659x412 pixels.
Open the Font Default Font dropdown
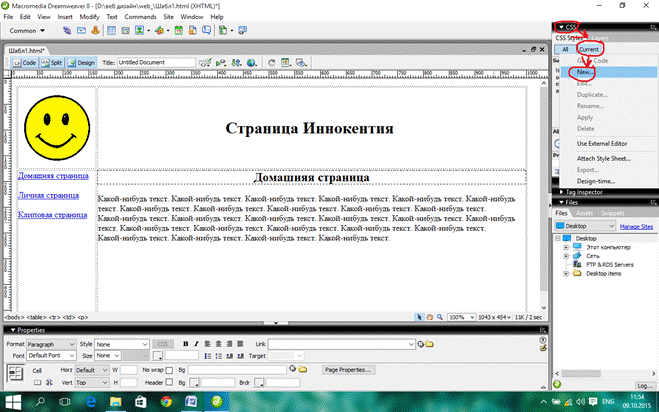(x=51, y=356)
